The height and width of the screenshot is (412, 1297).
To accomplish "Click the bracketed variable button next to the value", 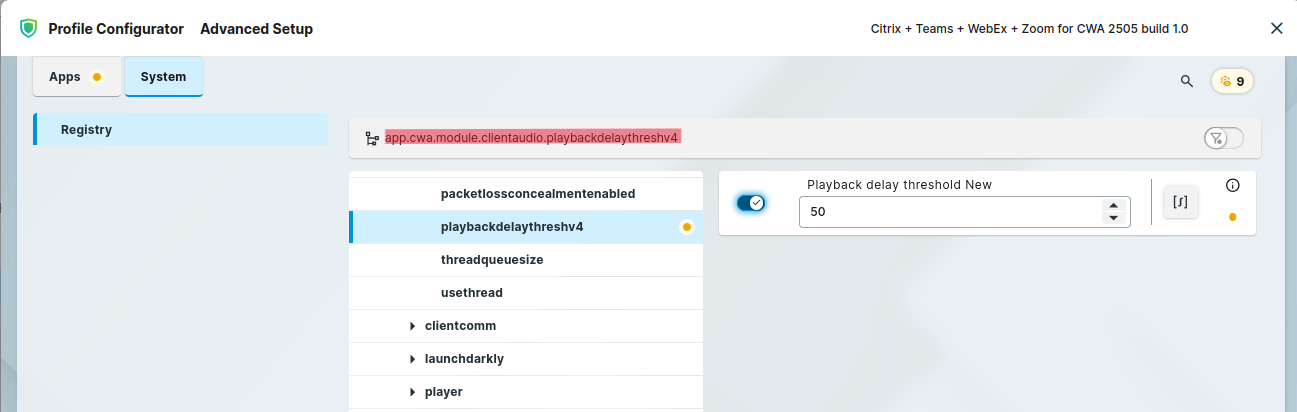I will click(x=1181, y=202).
